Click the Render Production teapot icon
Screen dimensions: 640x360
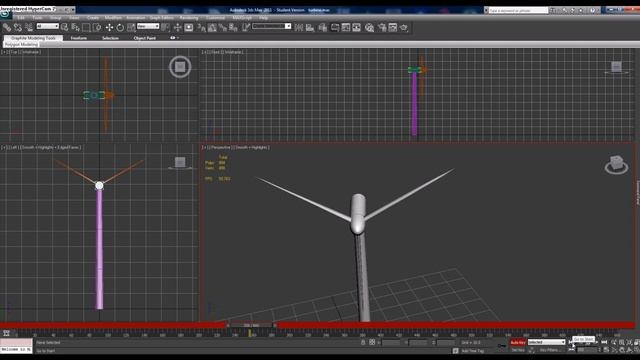click(404, 27)
